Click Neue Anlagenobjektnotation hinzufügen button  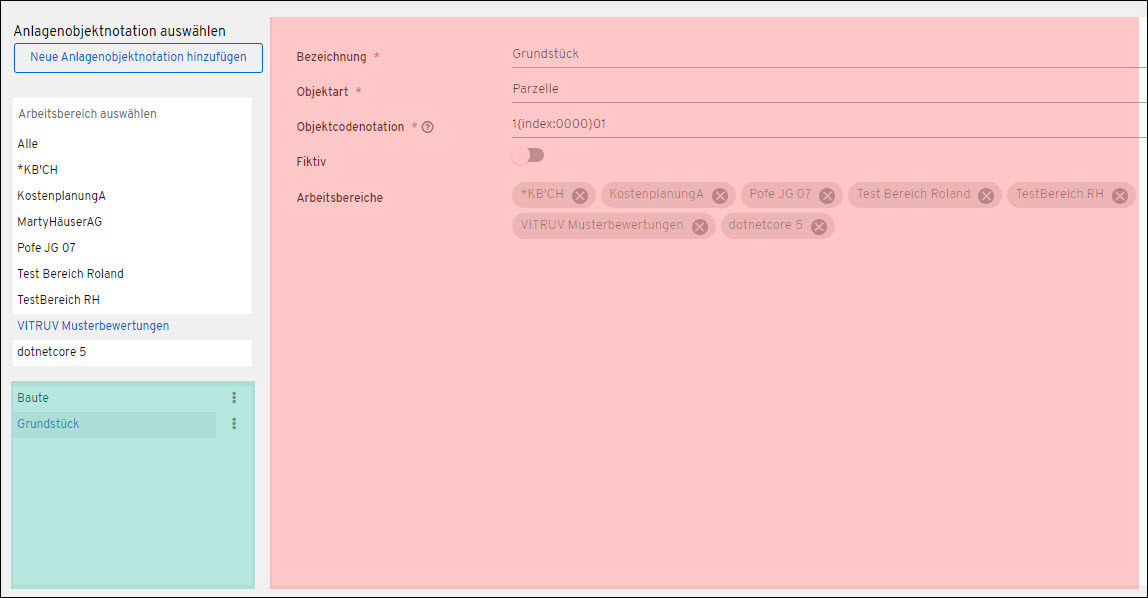[138, 58]
